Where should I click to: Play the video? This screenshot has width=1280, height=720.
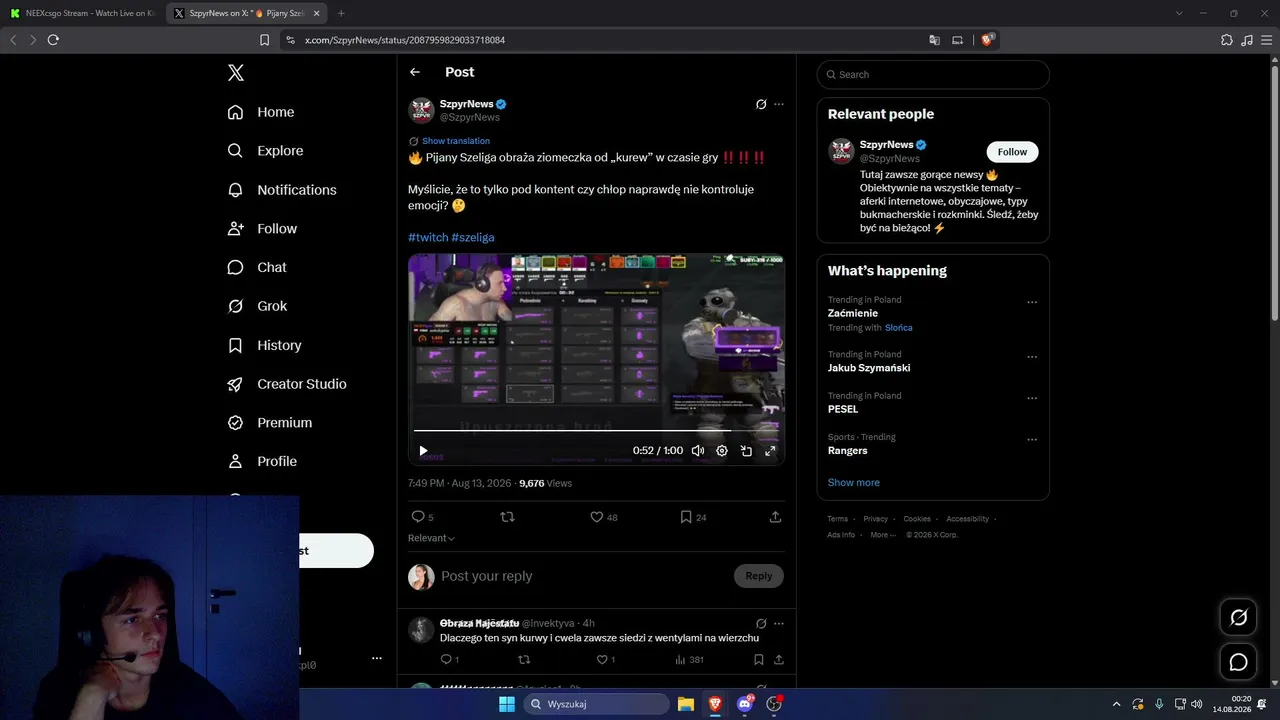tap(423, 451)
